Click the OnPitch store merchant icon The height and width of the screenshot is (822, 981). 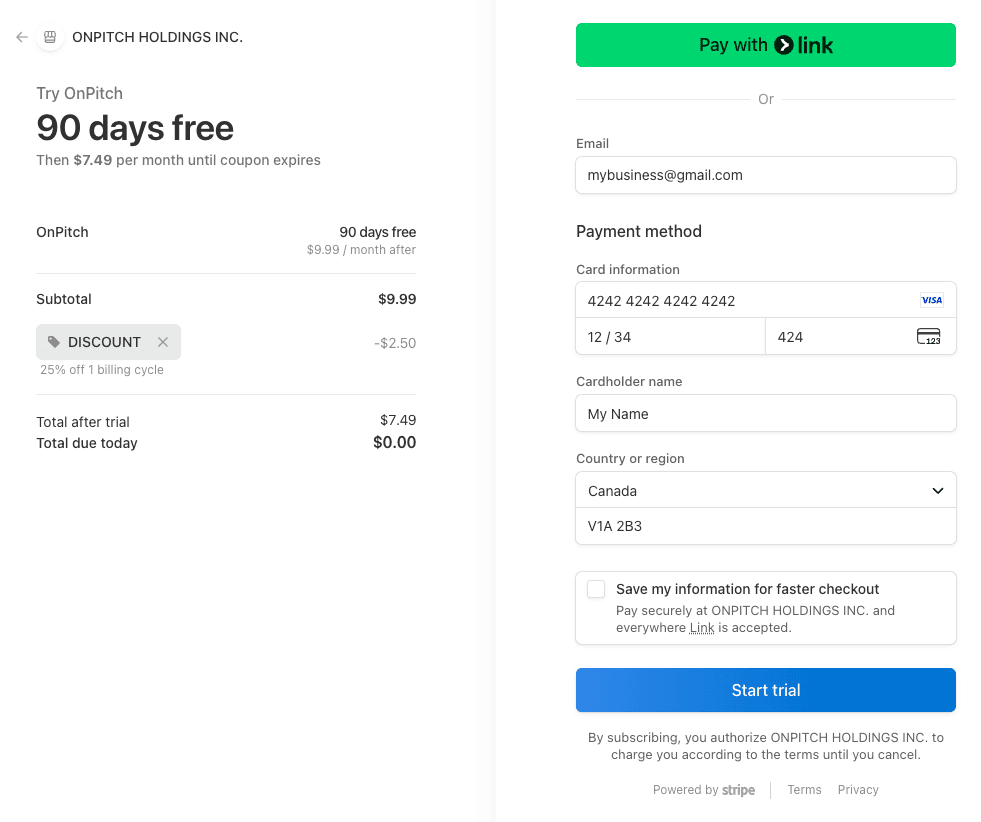tap(50, 37)
